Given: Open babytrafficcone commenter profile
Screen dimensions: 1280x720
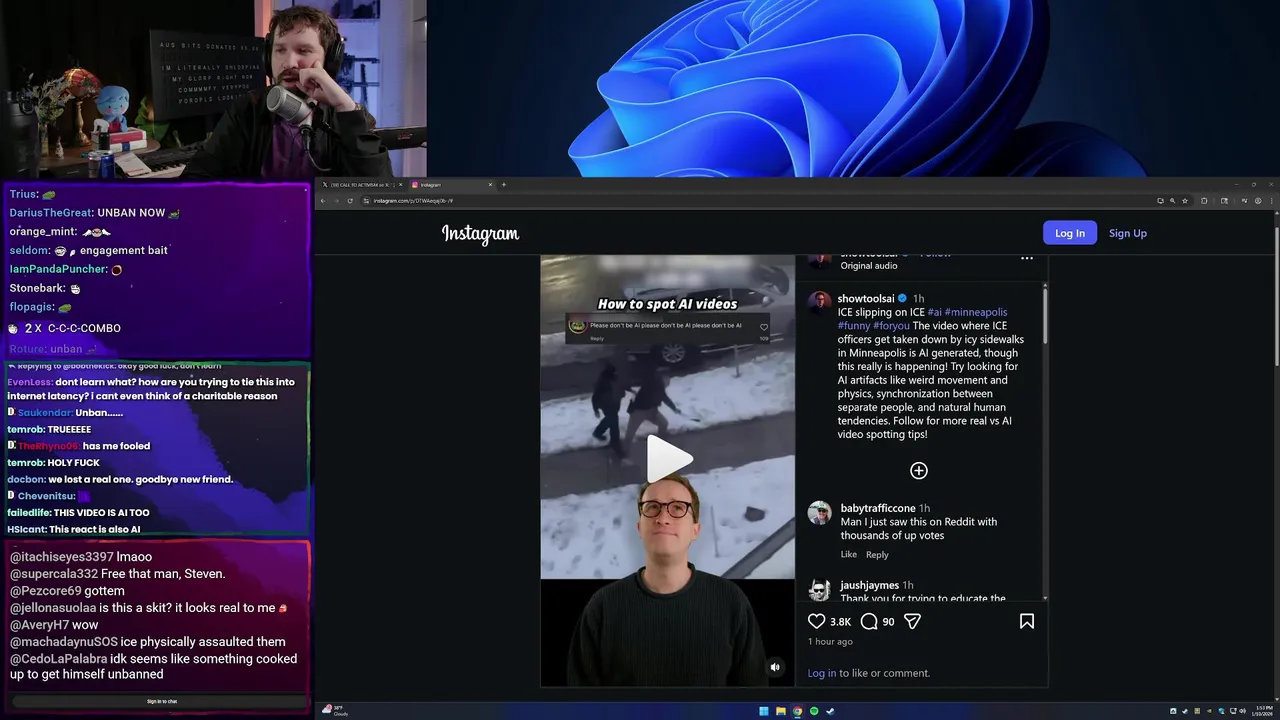Looking at the screenshot, I should tap(878, 508).
